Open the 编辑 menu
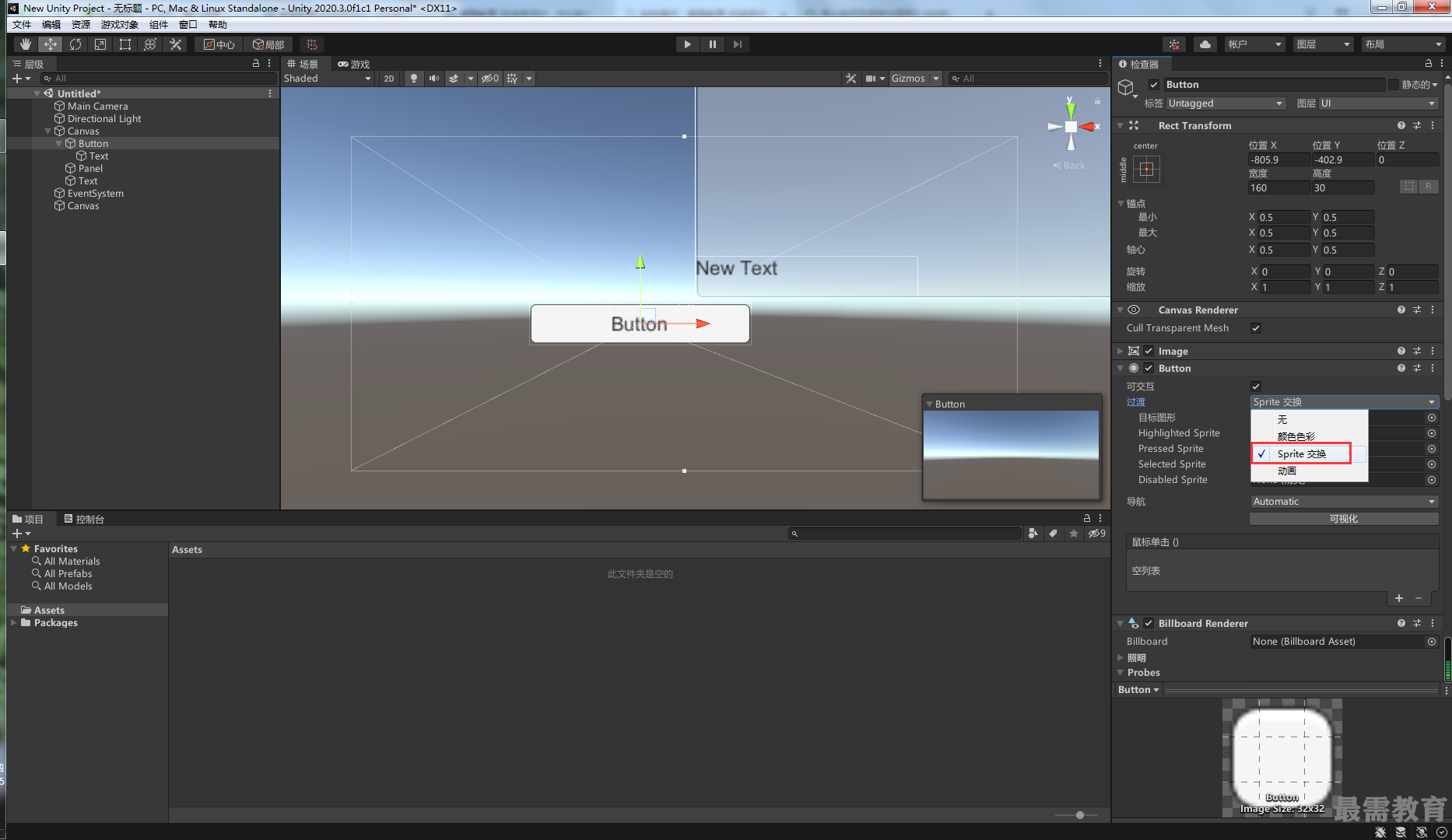Screen dimensions: 1452x840 [51, 25]
